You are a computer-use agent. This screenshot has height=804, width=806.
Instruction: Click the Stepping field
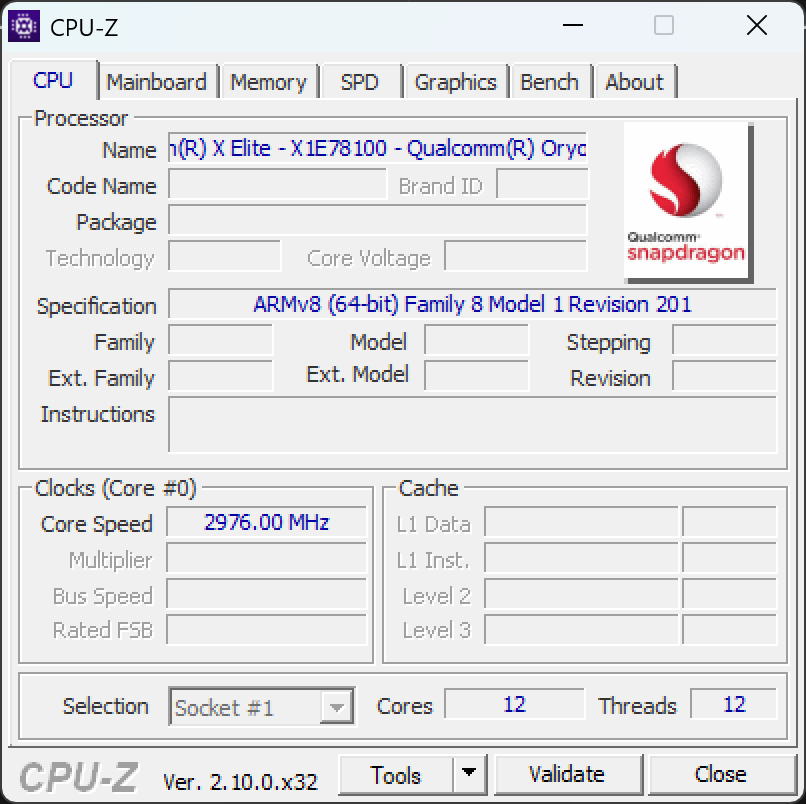pos(724,340)
